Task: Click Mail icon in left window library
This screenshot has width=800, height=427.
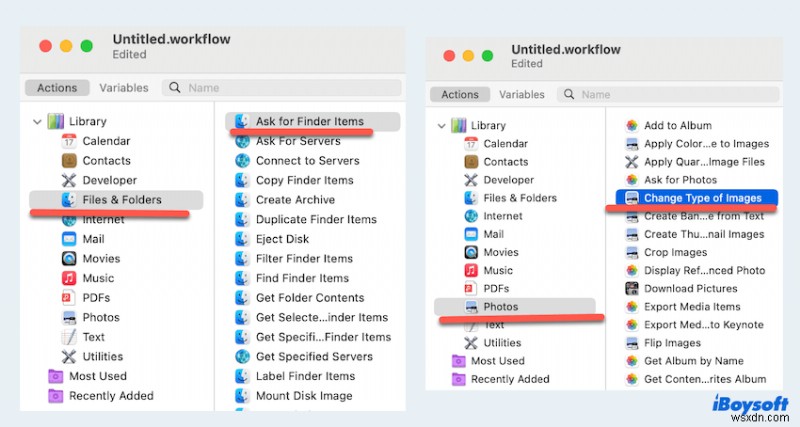Action: click(69, 239)
